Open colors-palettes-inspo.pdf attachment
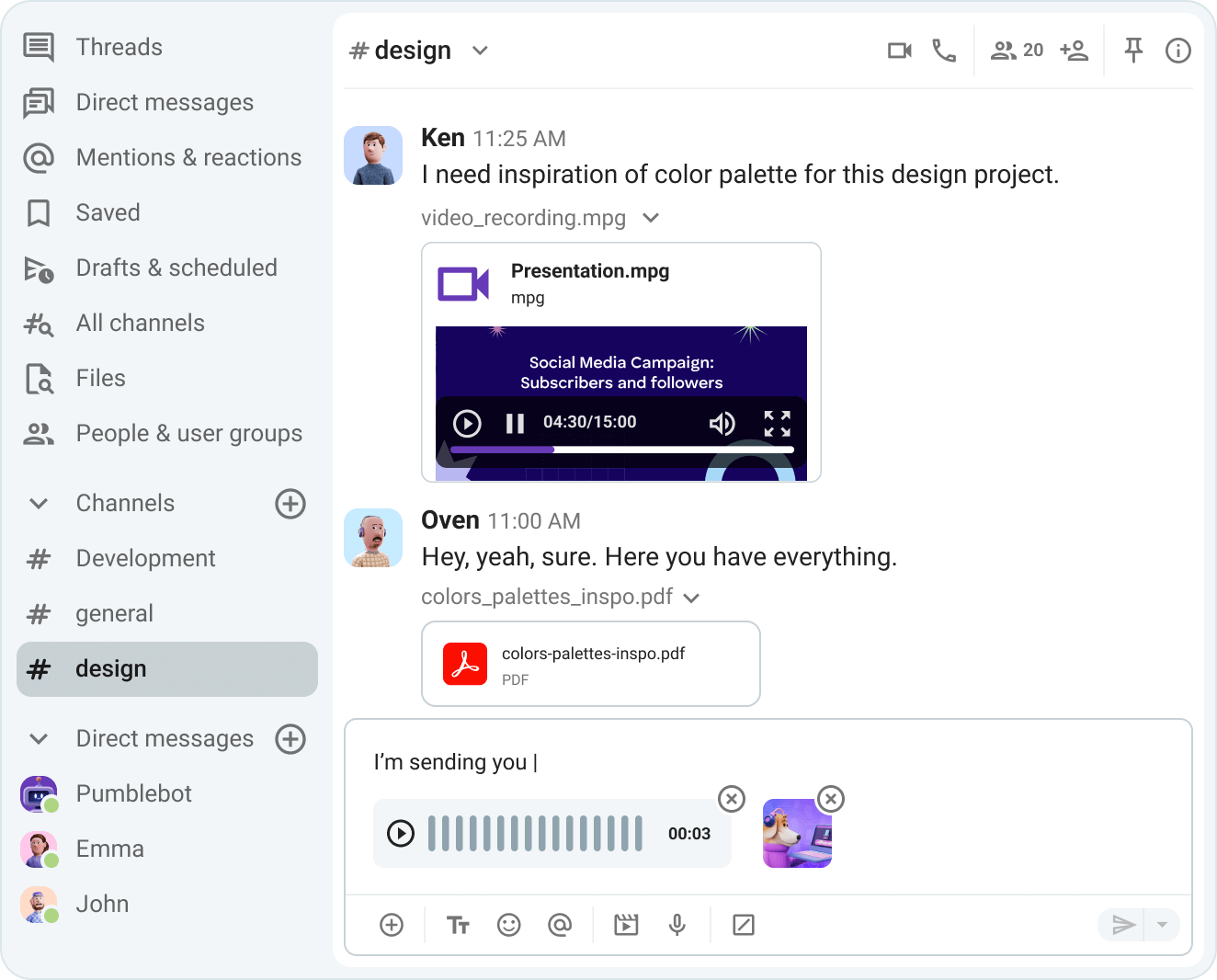 coord(591,664)
